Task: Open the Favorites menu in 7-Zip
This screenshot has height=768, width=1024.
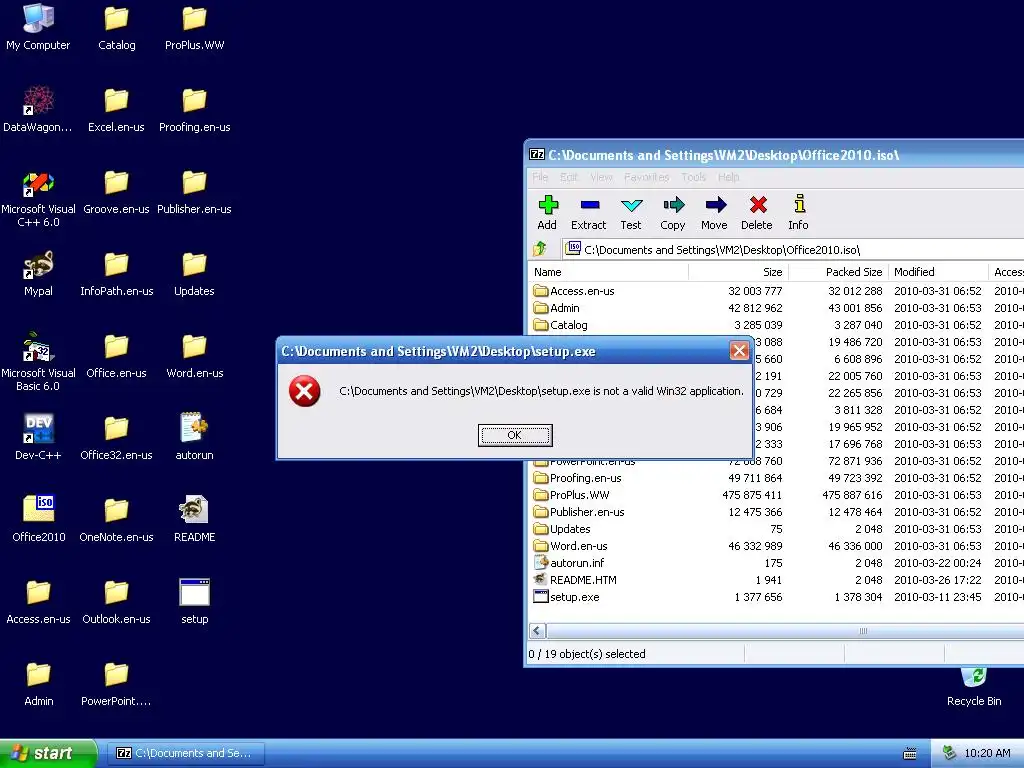Action: (x=647, y=177)
